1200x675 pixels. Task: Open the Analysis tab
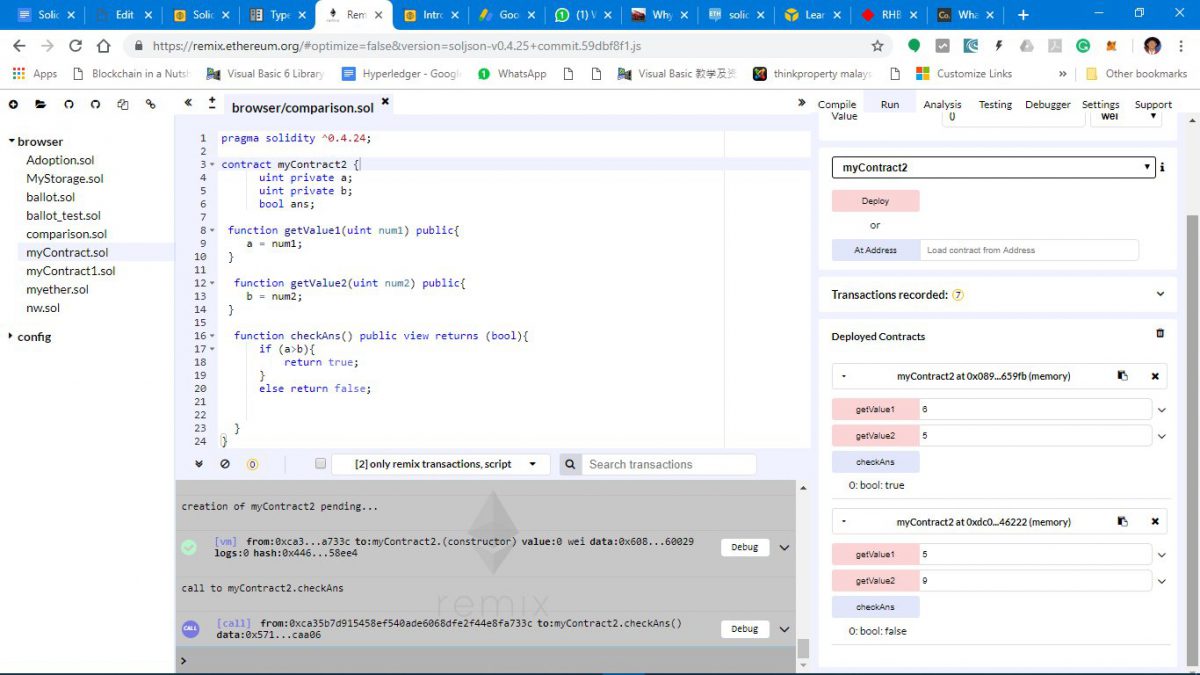942,104
